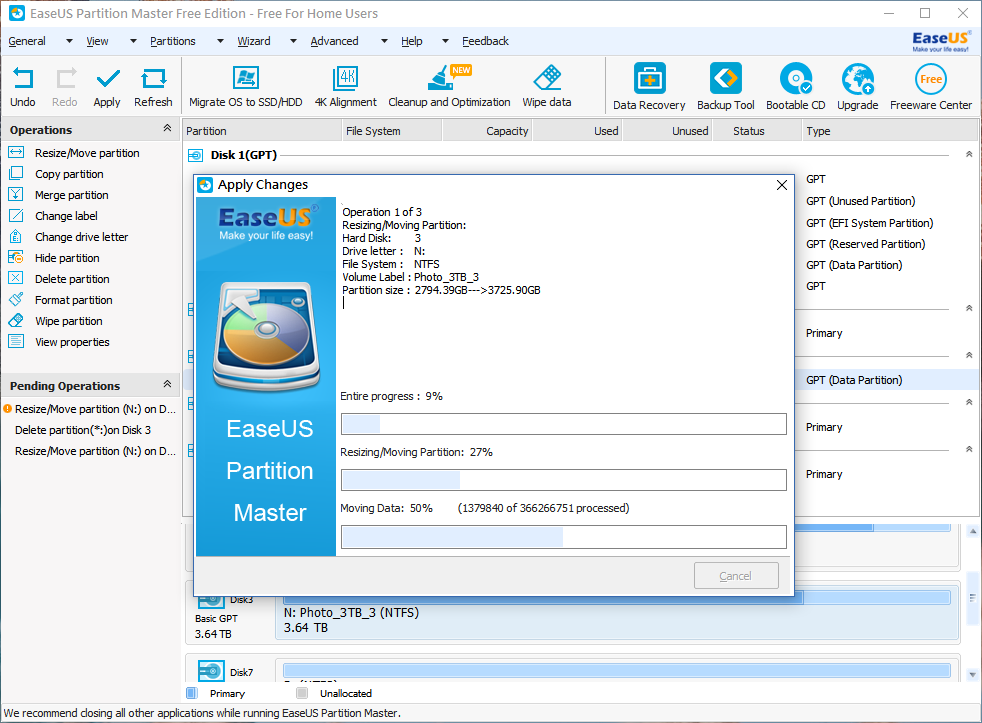Apply pending operations via toolbar checkmark
Image resolution: width=982 pixels, height=723 pixels.
point(108,79)
